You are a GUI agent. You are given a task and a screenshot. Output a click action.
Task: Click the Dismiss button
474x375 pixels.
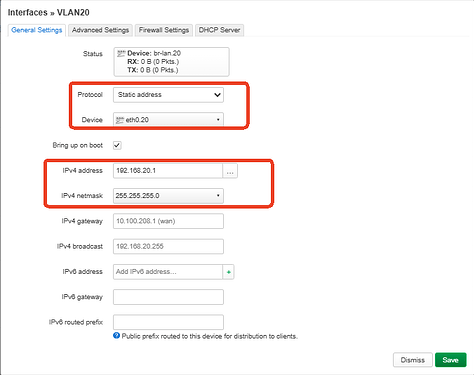coord(413,360)
